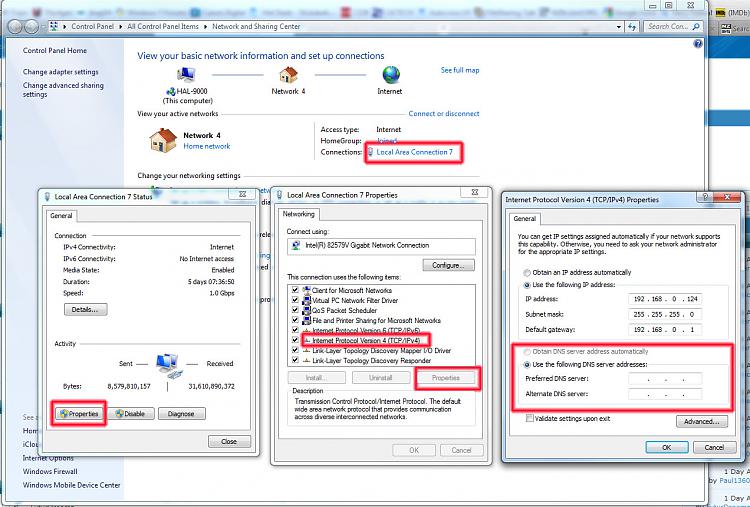Click the refresh button beside address bar

(x=632, y=27)
